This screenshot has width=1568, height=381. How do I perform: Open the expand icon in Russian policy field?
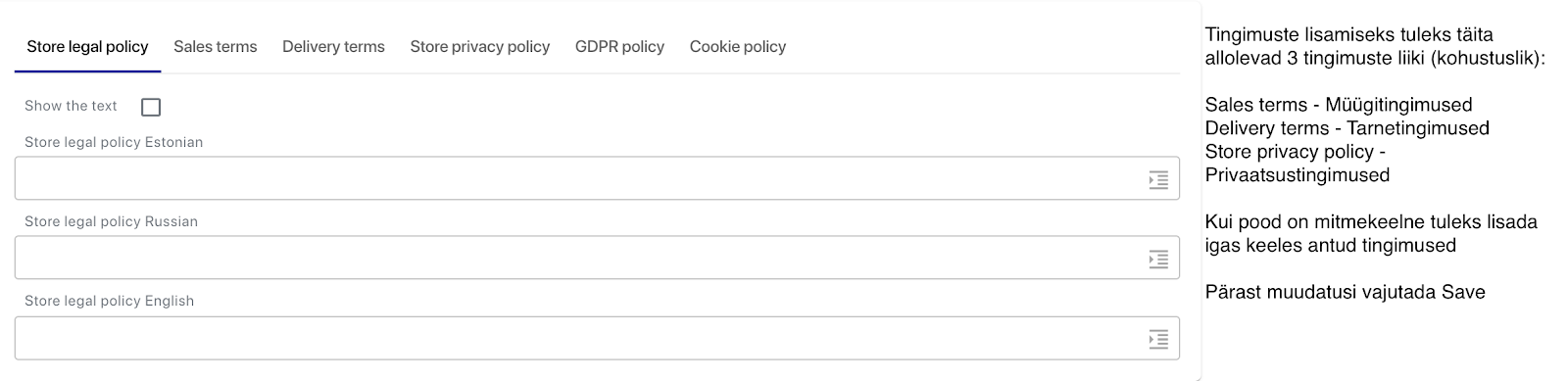pos(1158,260)
